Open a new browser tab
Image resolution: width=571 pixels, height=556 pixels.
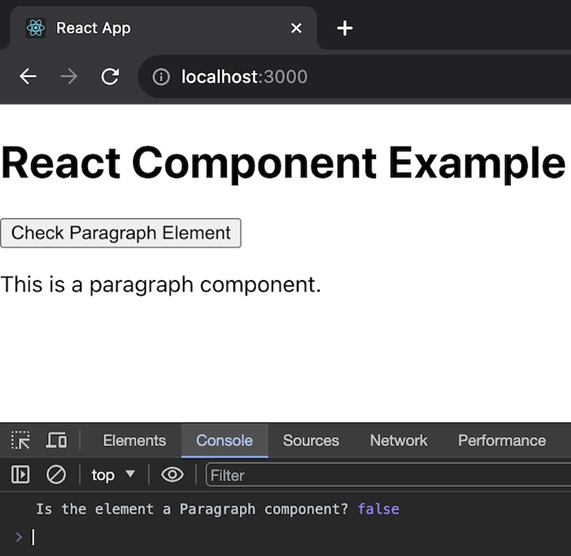344,28
